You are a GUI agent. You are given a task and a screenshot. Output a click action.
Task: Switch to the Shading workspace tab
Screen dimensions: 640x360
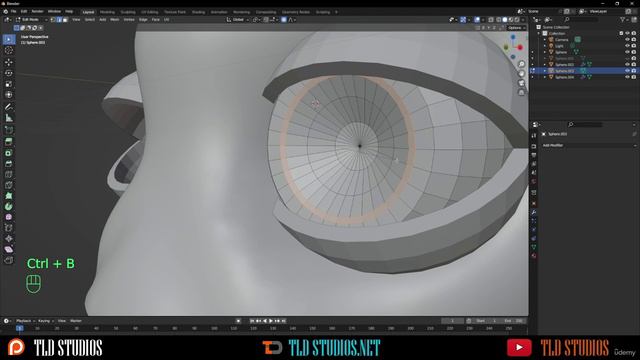click(198, 12)
